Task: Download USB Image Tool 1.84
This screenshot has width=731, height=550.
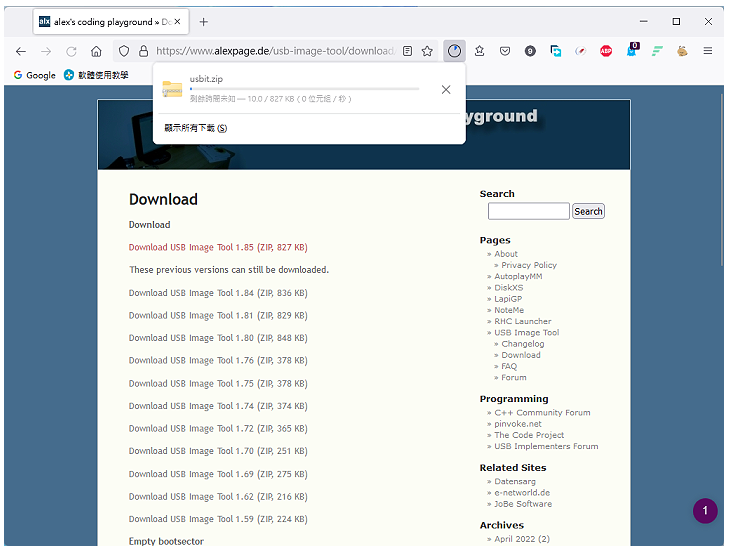Action: coord(218,293)
